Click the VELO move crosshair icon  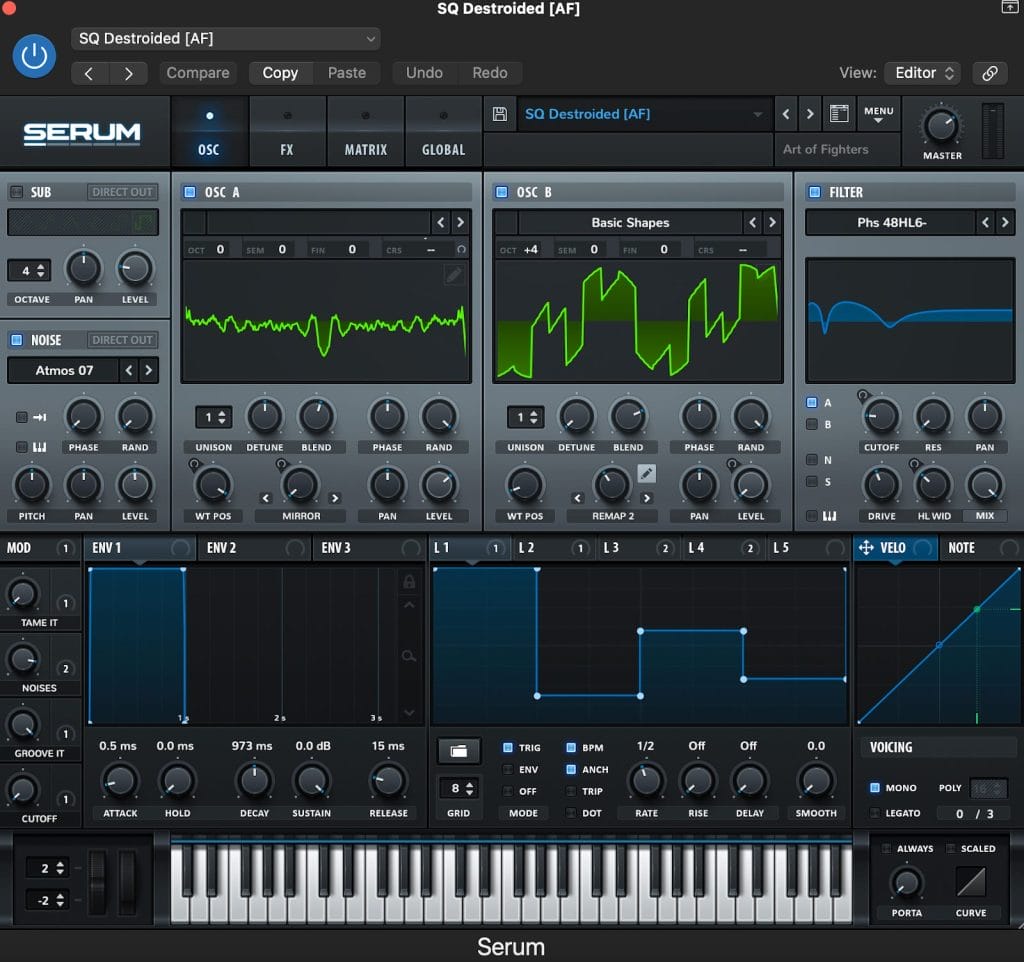click(866, 547)
